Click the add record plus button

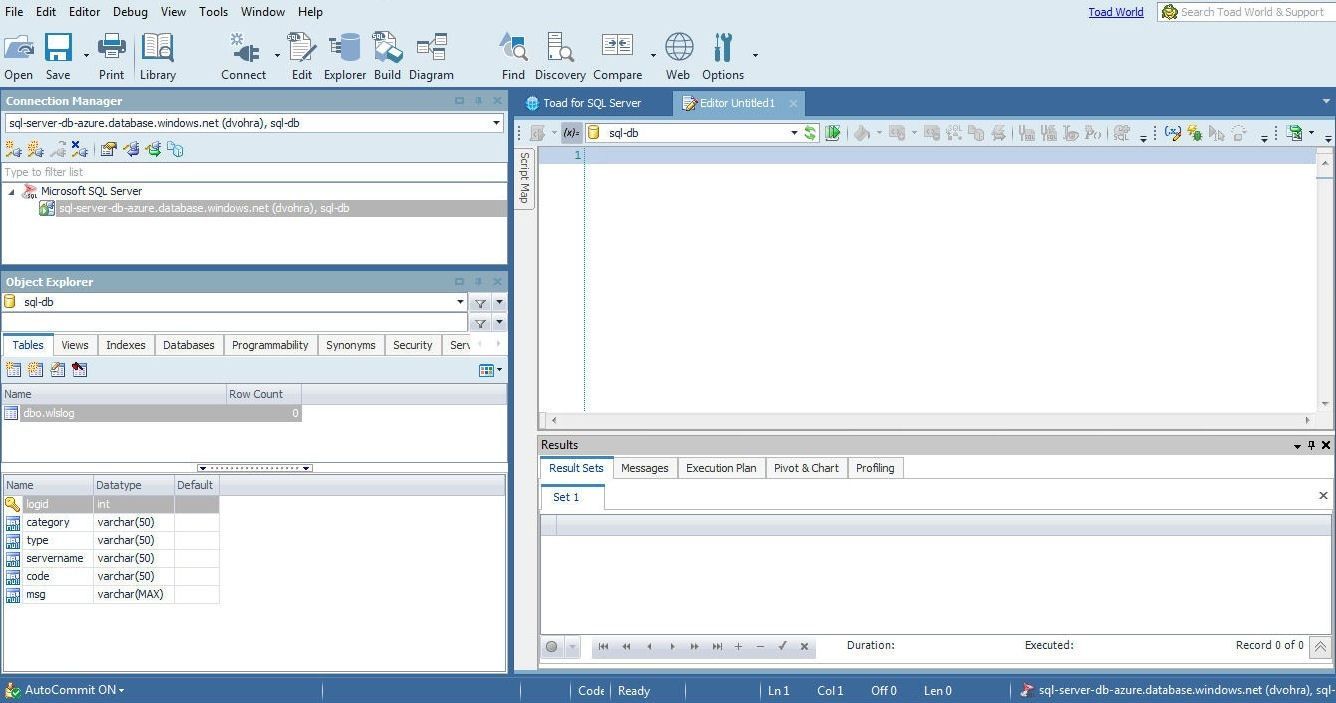click(x=738, y=647)
